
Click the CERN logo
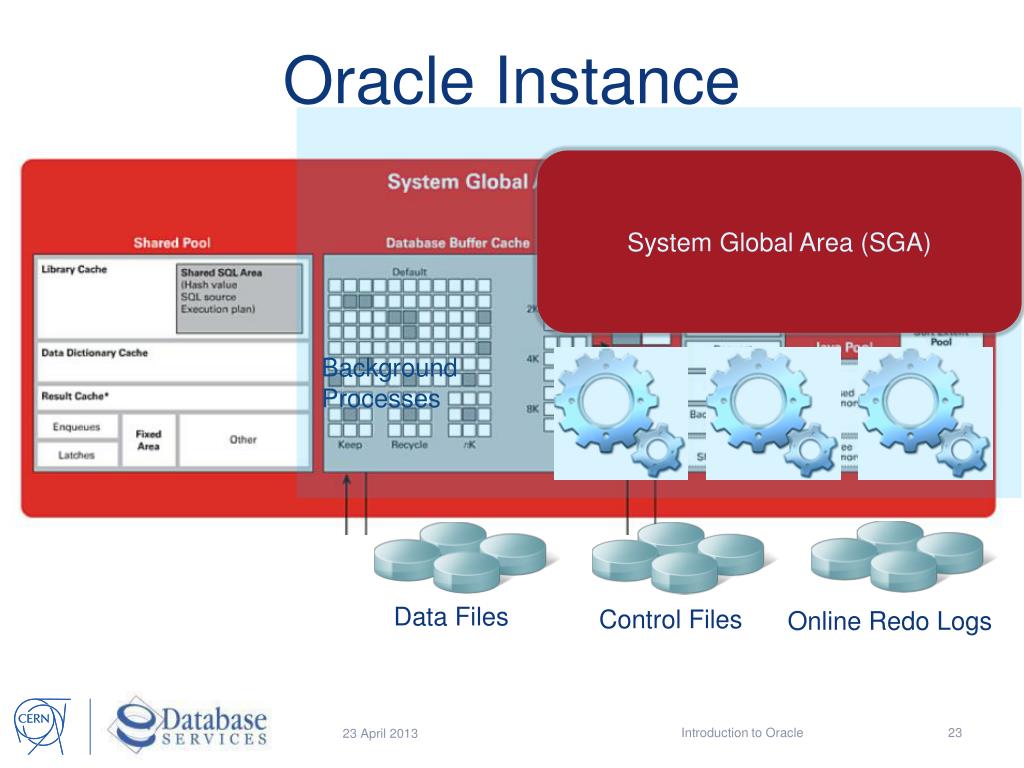pos(42,726)
